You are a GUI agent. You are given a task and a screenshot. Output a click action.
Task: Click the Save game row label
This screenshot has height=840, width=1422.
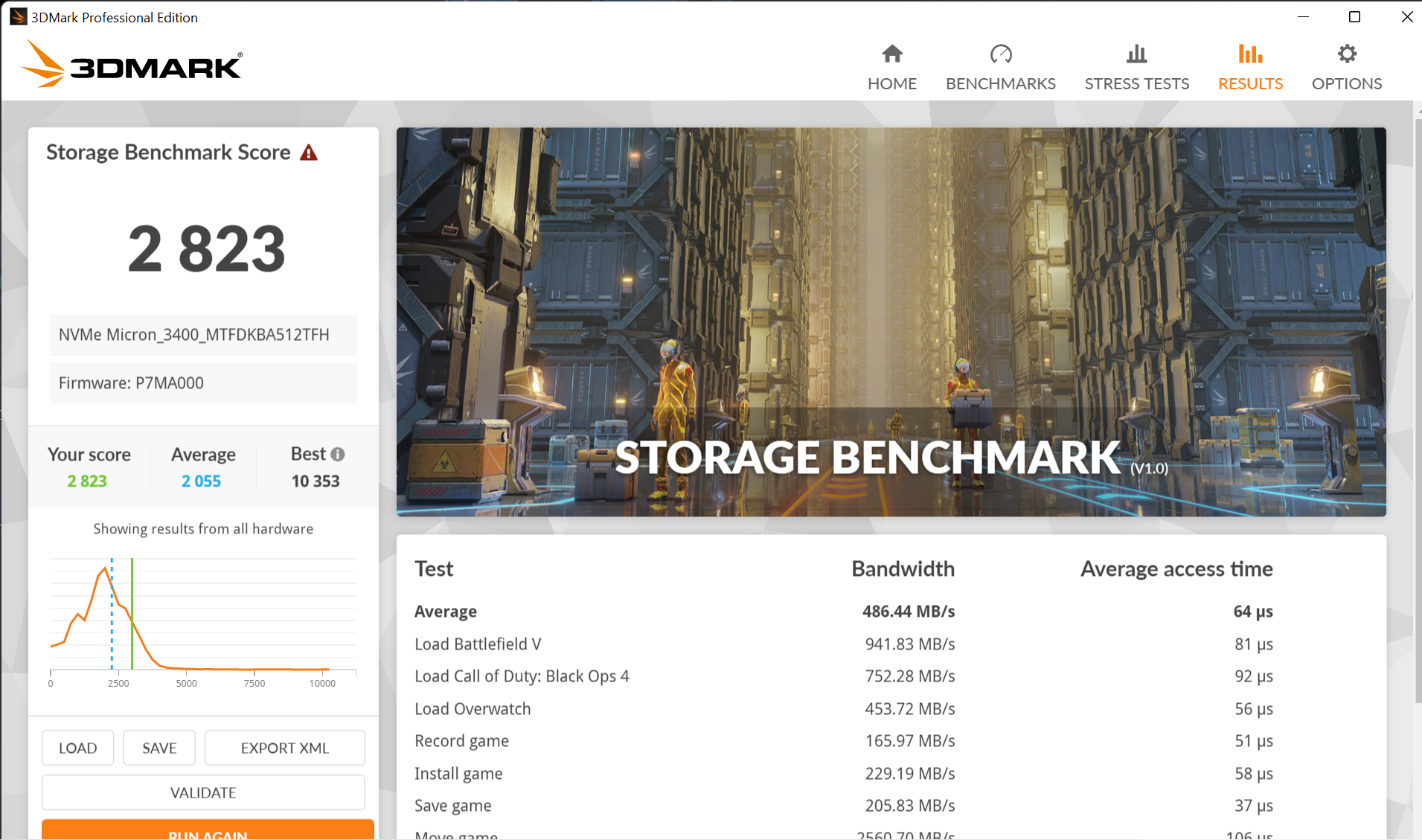click(452, 806)
